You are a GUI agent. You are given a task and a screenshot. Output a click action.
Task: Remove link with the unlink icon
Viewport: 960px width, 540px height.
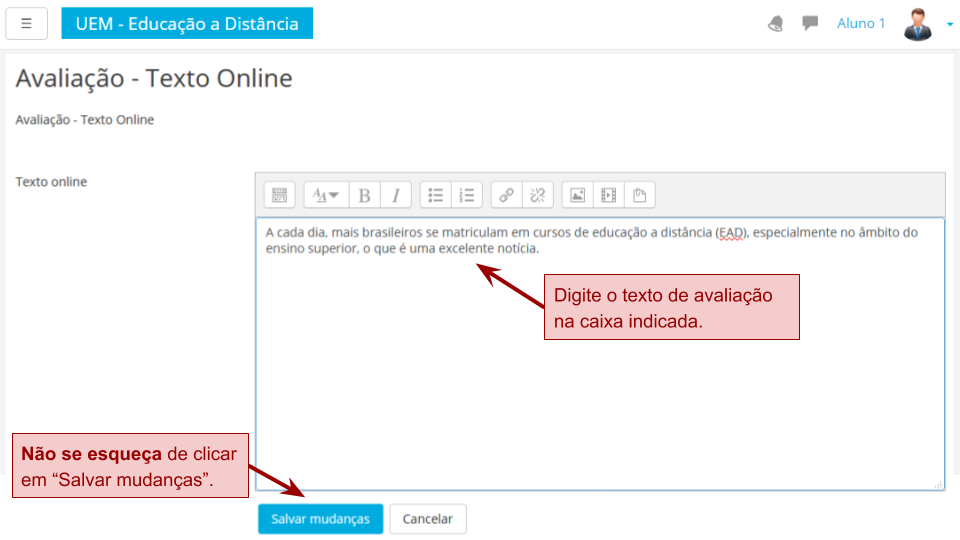pos(537,195)
